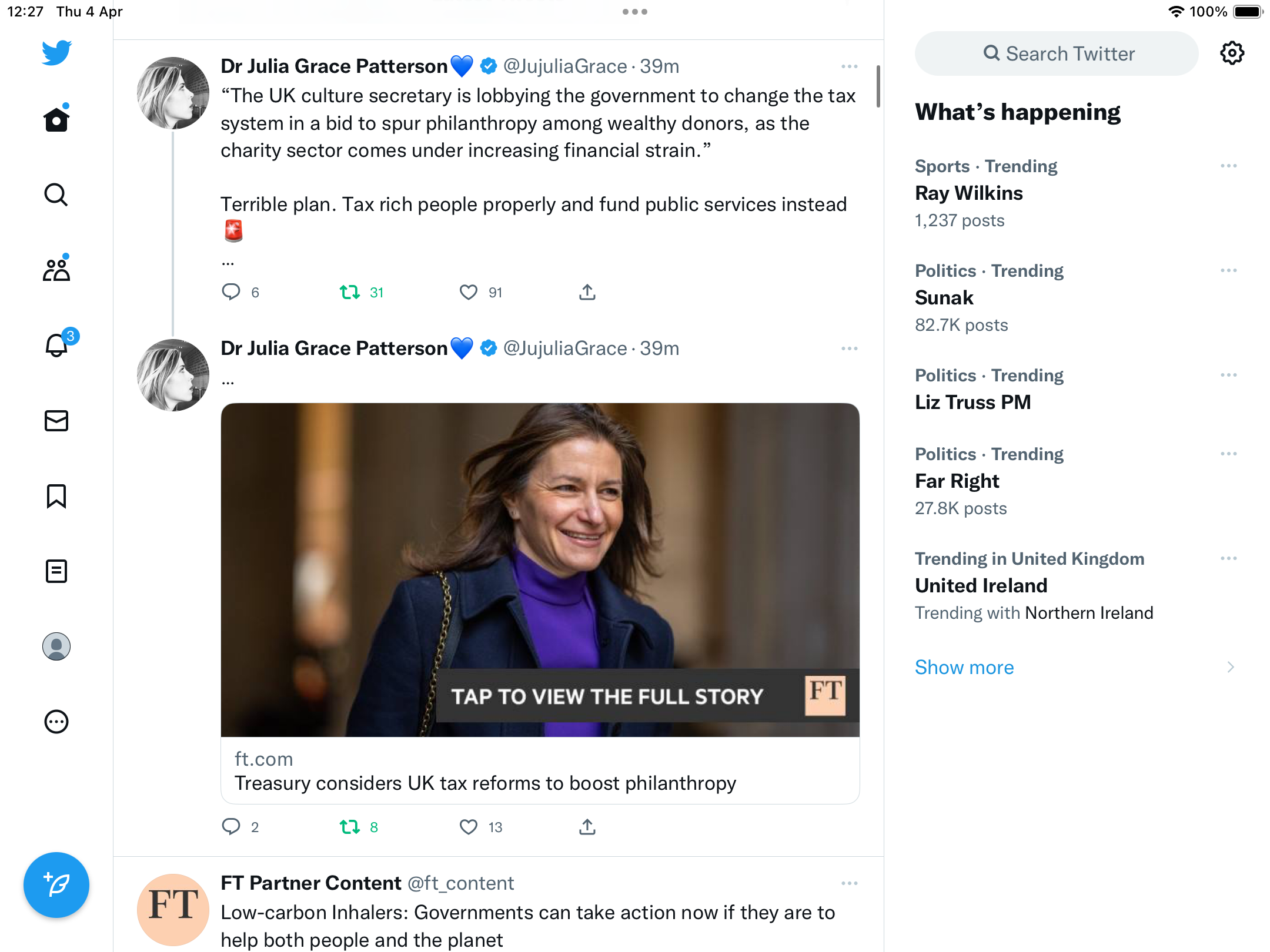Viewport: 1270px width, 952px height.
Task: Click the ft.com domain label
Action: pos(263,759)
